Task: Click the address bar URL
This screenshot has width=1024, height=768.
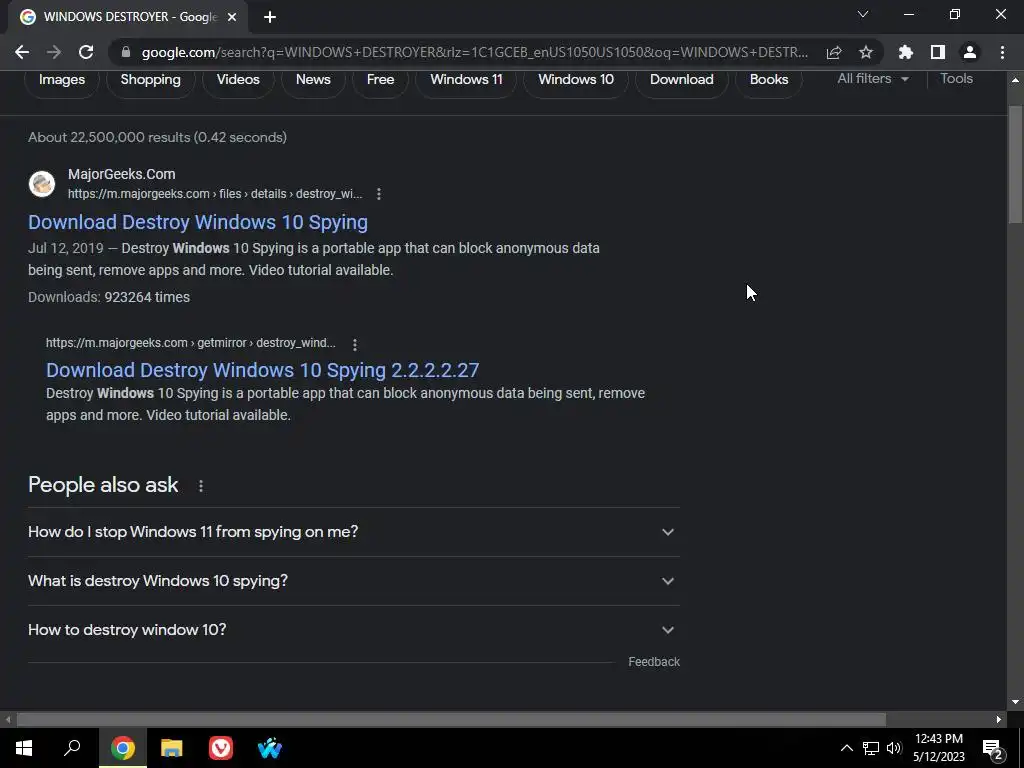Action: (x=475, y=52)
